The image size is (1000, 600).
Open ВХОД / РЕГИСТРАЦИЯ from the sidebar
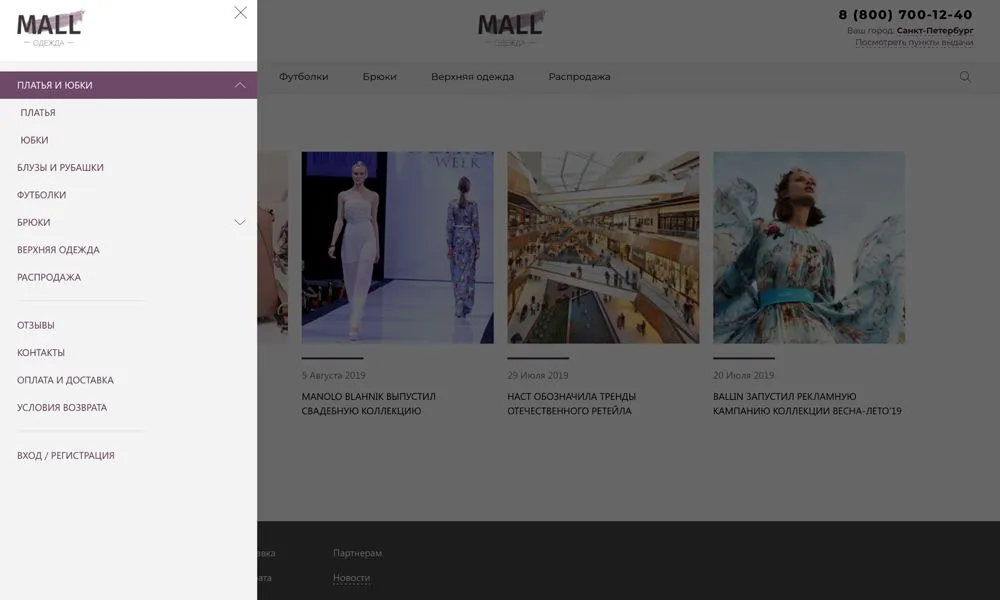[67, 454]
